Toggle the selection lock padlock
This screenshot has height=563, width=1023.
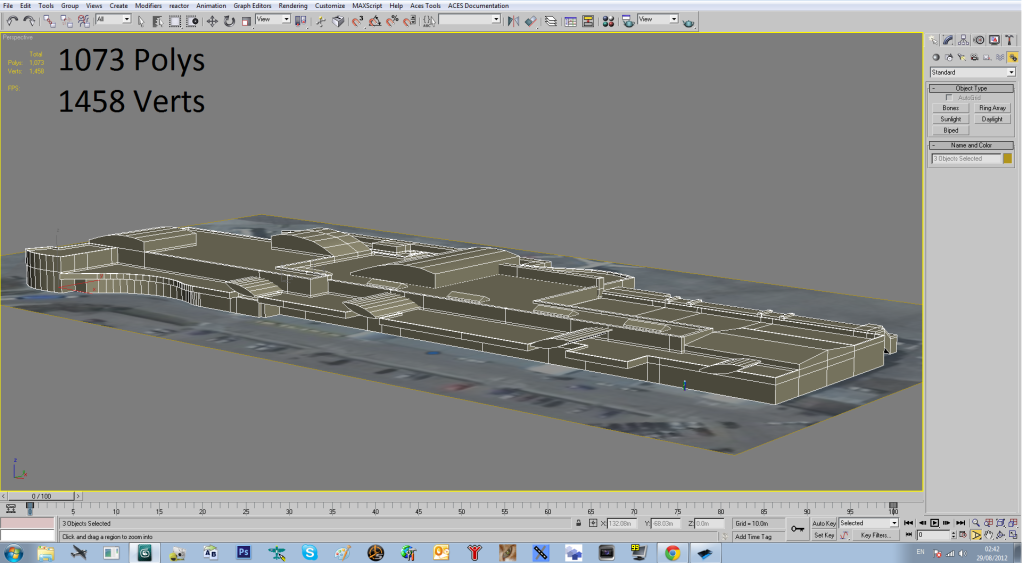coord(578,523)
